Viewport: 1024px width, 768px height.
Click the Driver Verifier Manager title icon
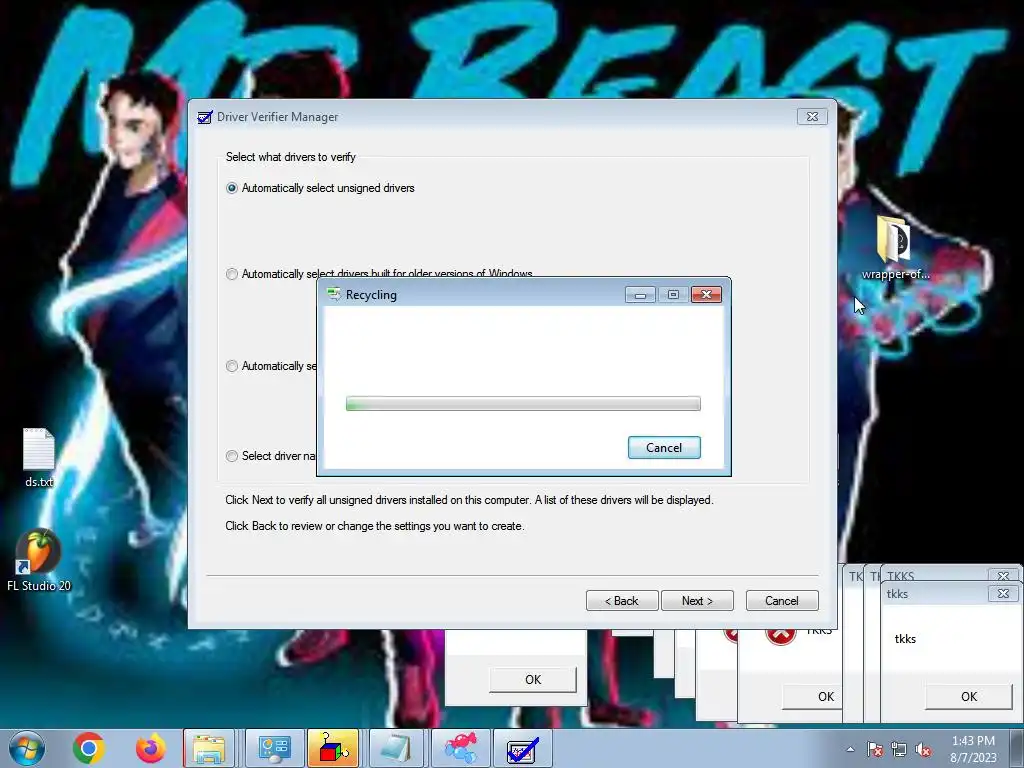point(205,117)
